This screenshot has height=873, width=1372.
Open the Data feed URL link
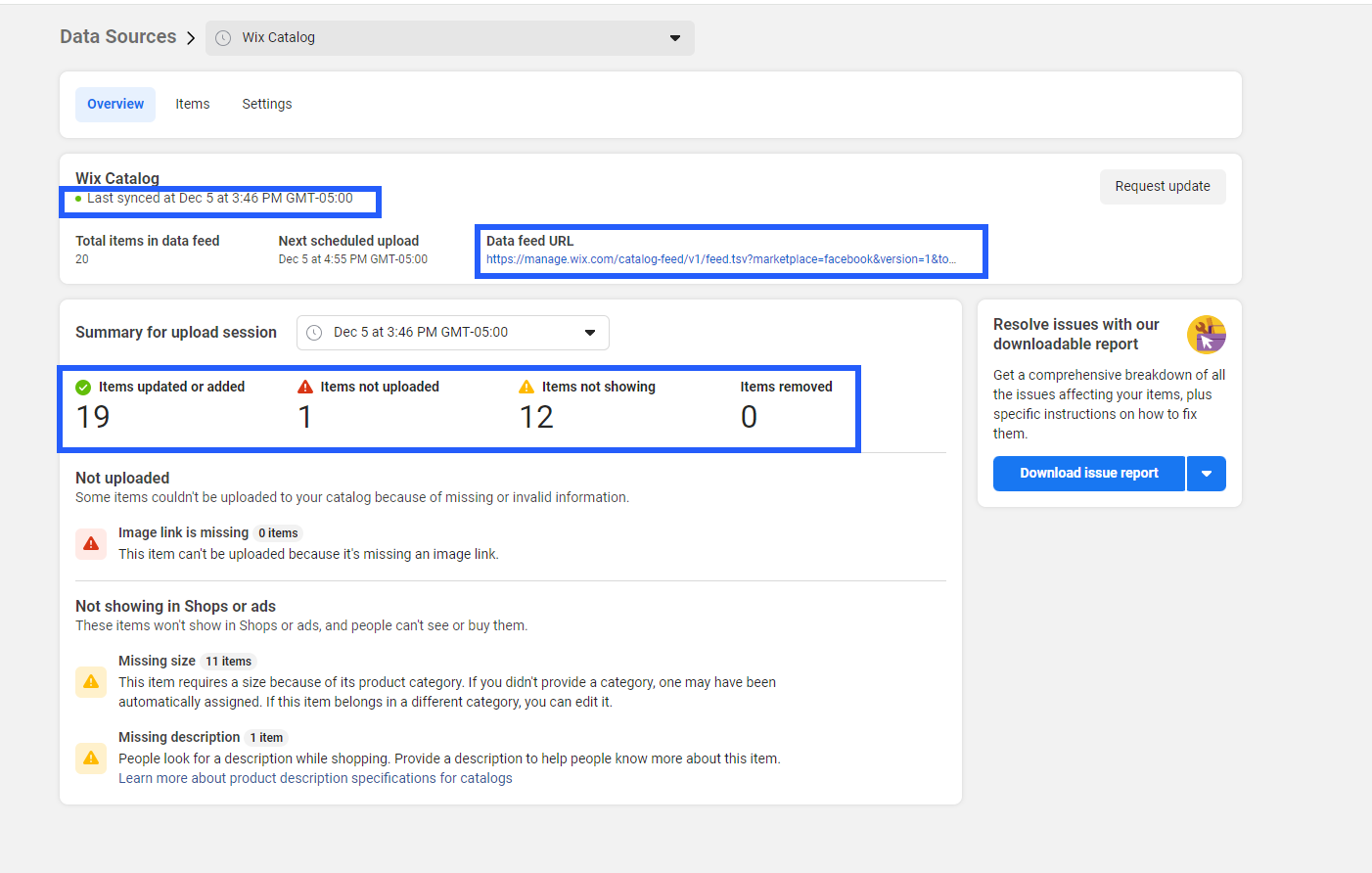tap(719, 259)
